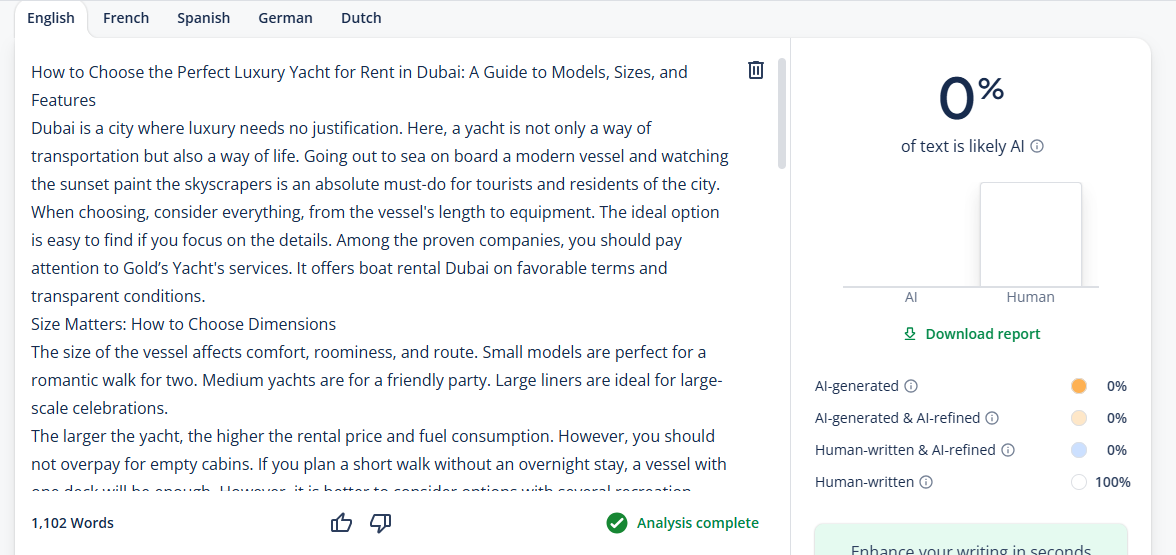
Task: Open info icon beside 'of text is likely AI'
Action: pyautogui.click(x=1036, y=146)
